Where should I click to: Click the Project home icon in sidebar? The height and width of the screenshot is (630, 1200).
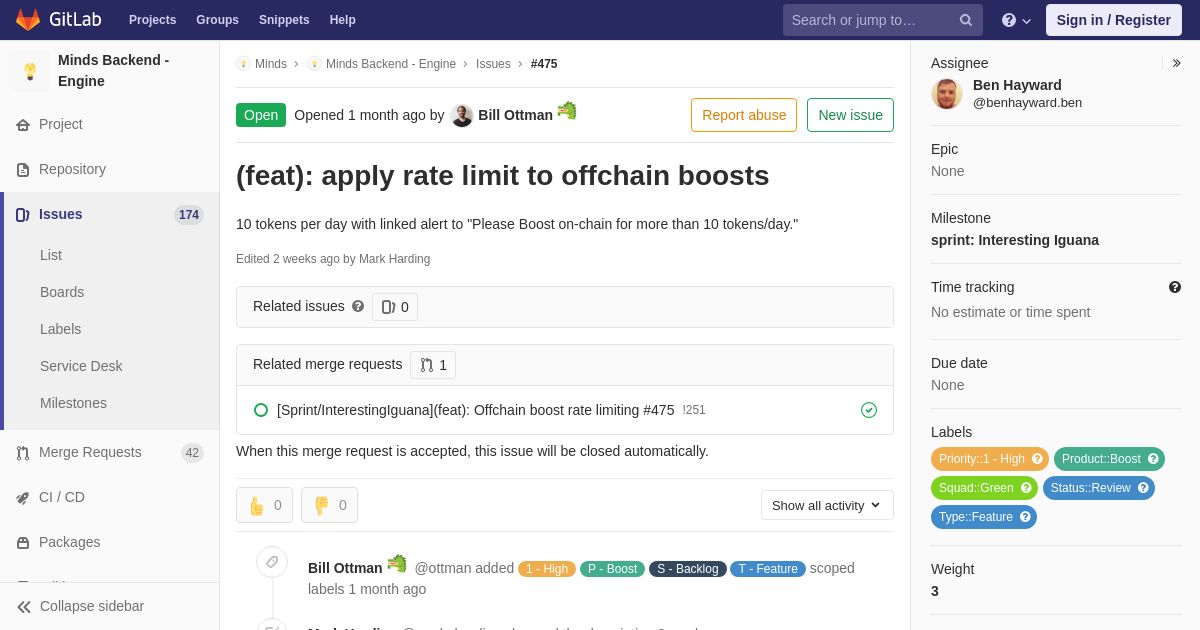click(23, 125)
